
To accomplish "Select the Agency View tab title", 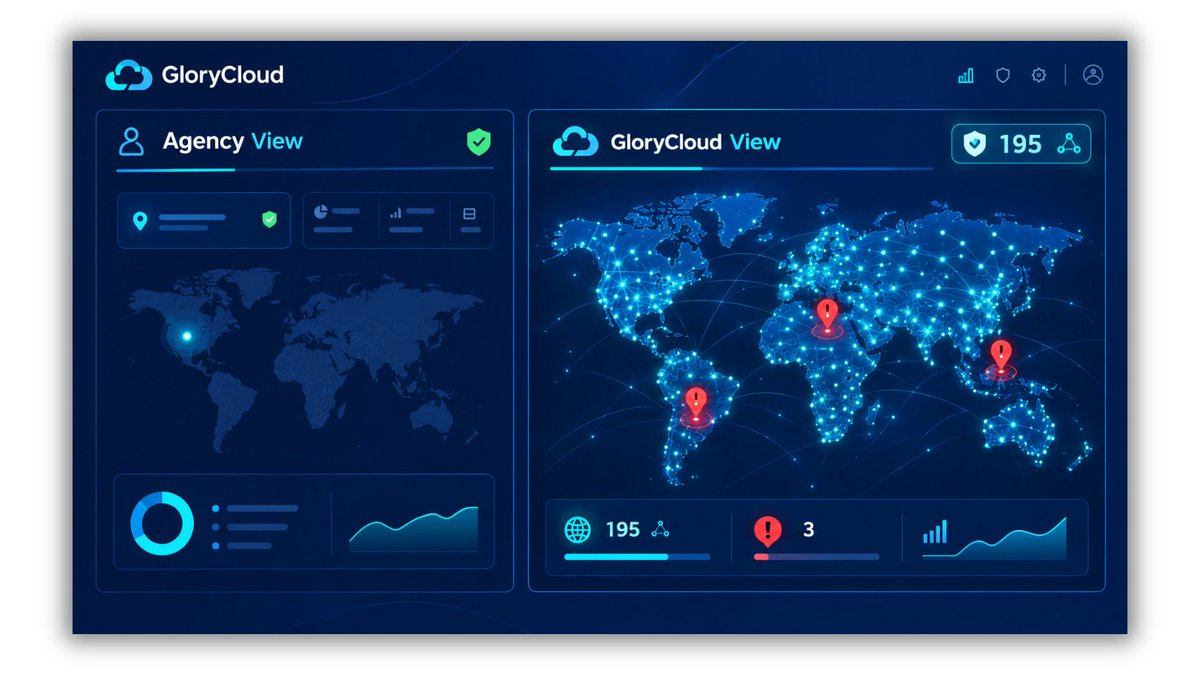I will click(x=232, y=141).
